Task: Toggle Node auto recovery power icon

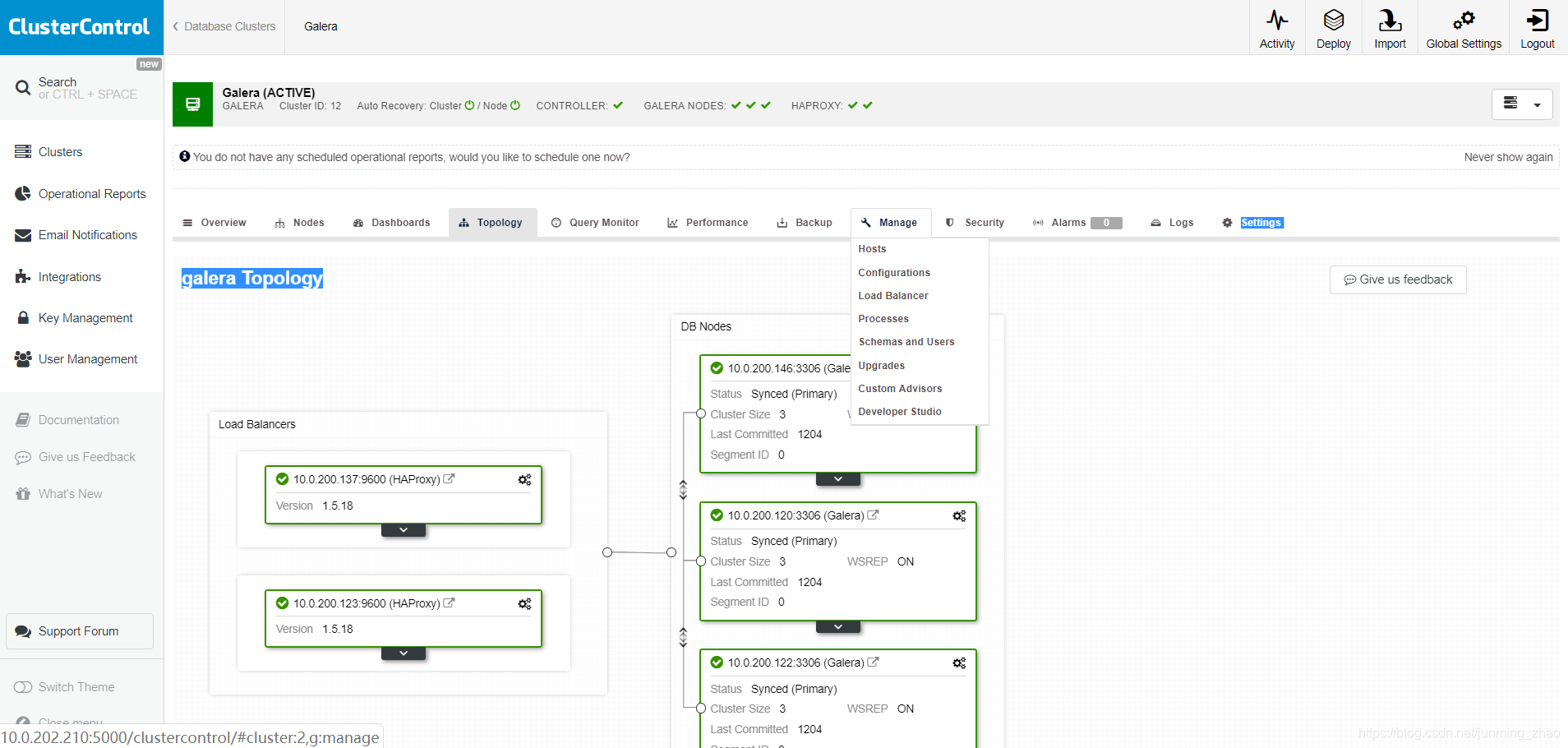Action: (515, 105)
